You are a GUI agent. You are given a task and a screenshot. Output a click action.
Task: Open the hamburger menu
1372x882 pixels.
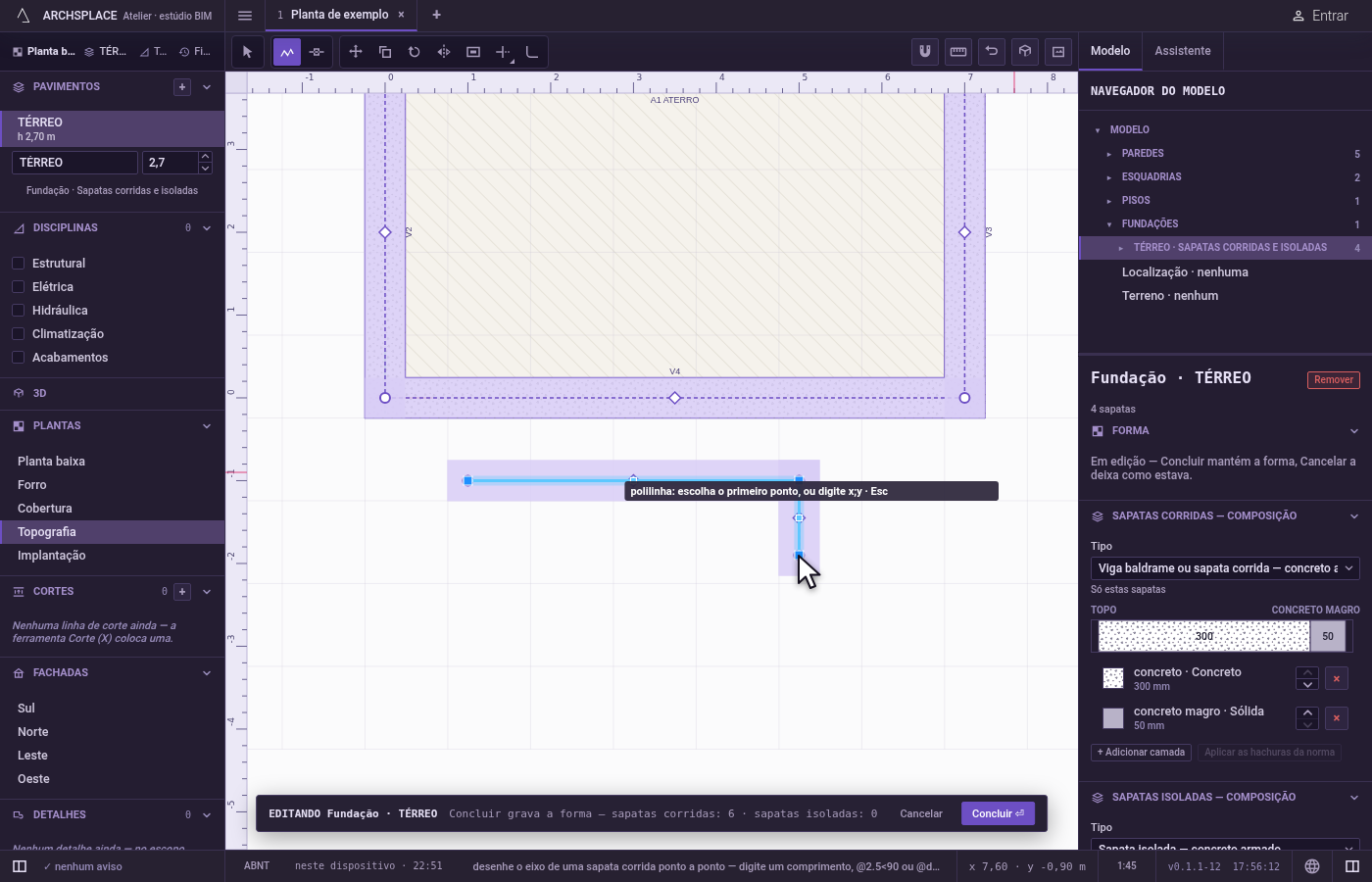[x=245, y=16]
